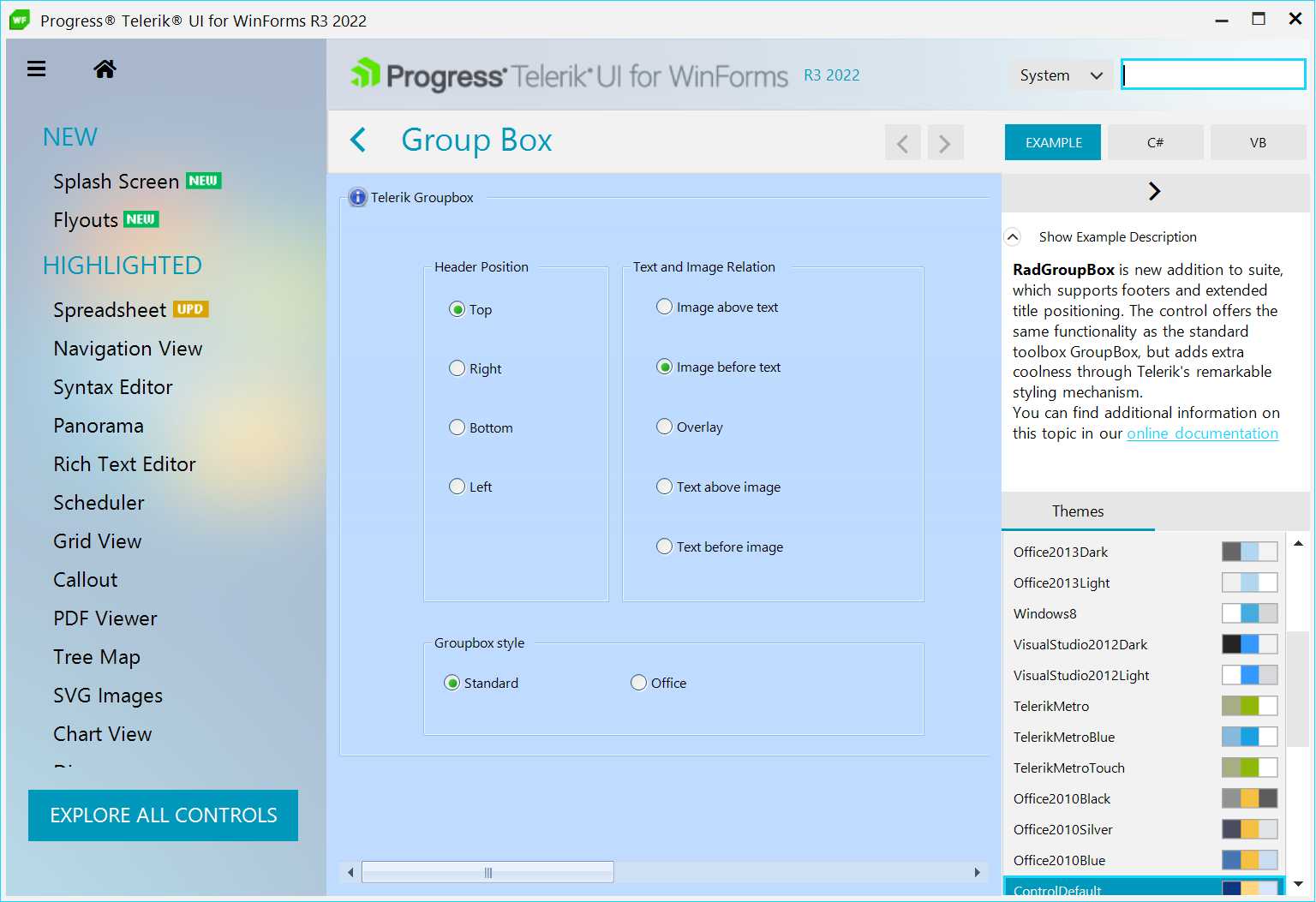Go to previous example arrow
This screenshot has height=902, width=1316.
tap(902, 143)
